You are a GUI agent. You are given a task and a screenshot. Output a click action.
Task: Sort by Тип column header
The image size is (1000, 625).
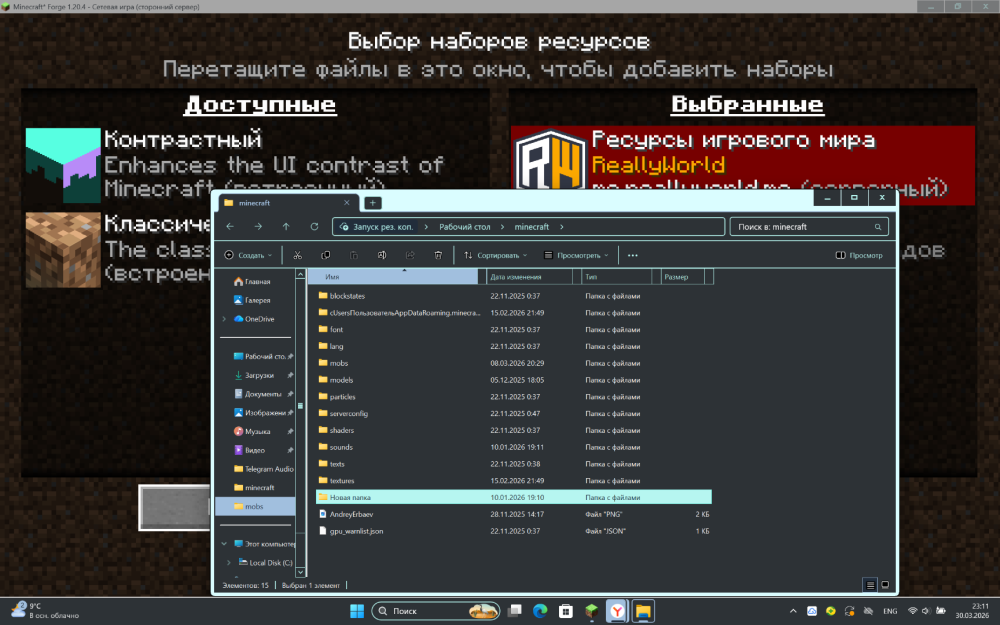point(617,277)
